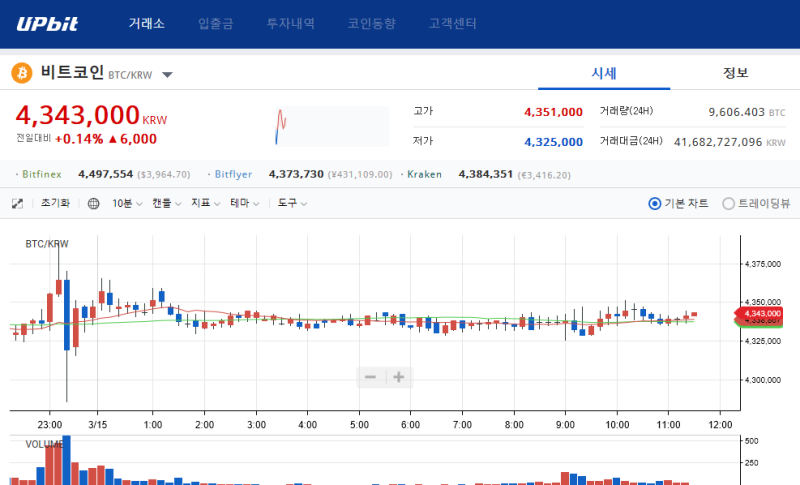Click the 12:00 label on time axis
800x485 pixels.
pyautogui.click(x=720, y=425)
